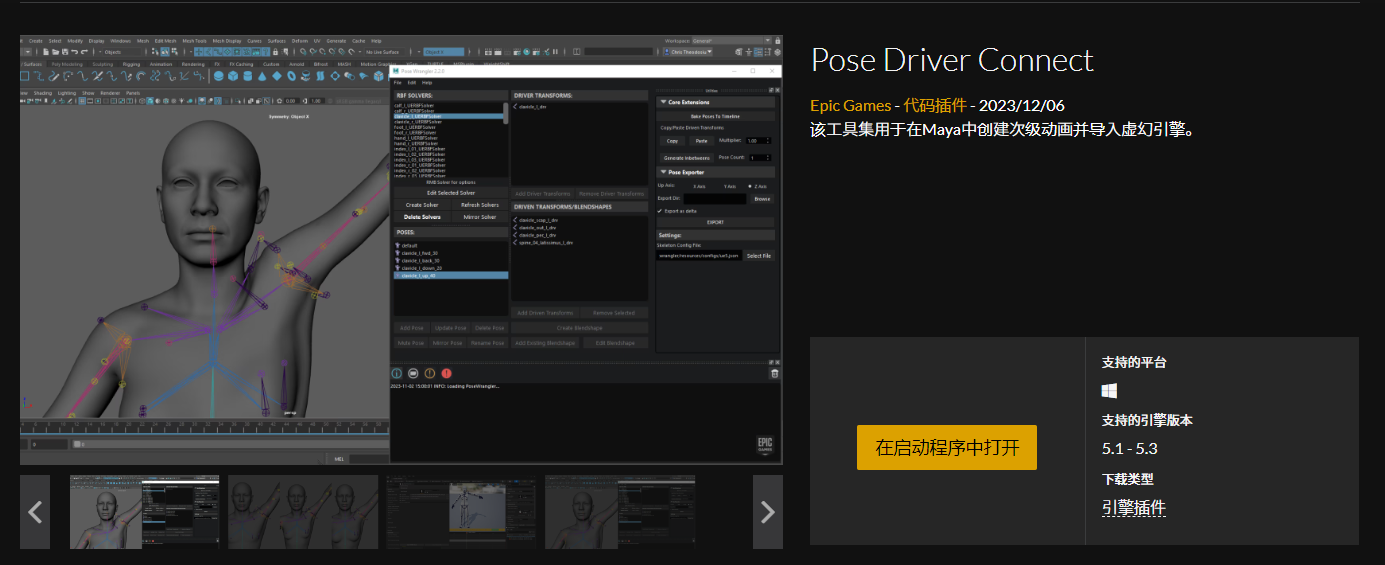
Task: Select the Unreal editor skeleton viewport thumbnail
Action: [x=461, y=512]
